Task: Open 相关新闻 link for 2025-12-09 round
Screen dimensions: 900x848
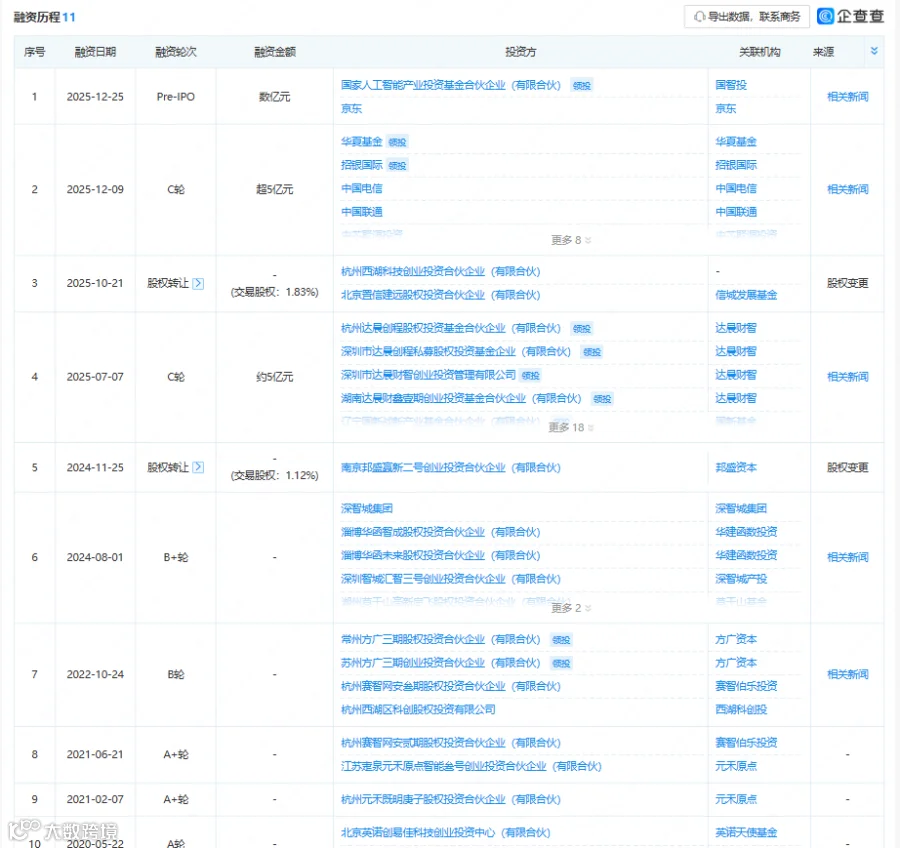Action: tap(847, 189)
